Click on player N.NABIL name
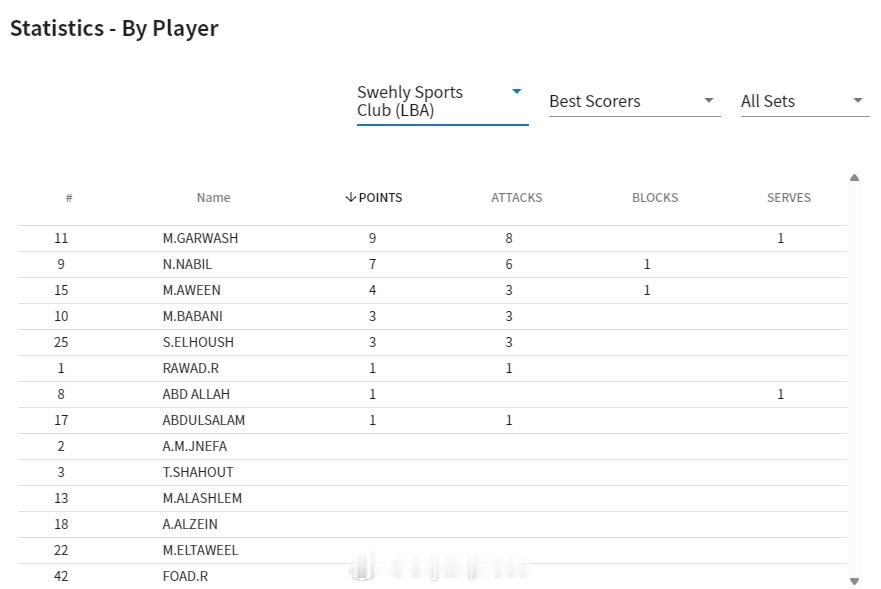The image size is (881, 589). (187, 264)
